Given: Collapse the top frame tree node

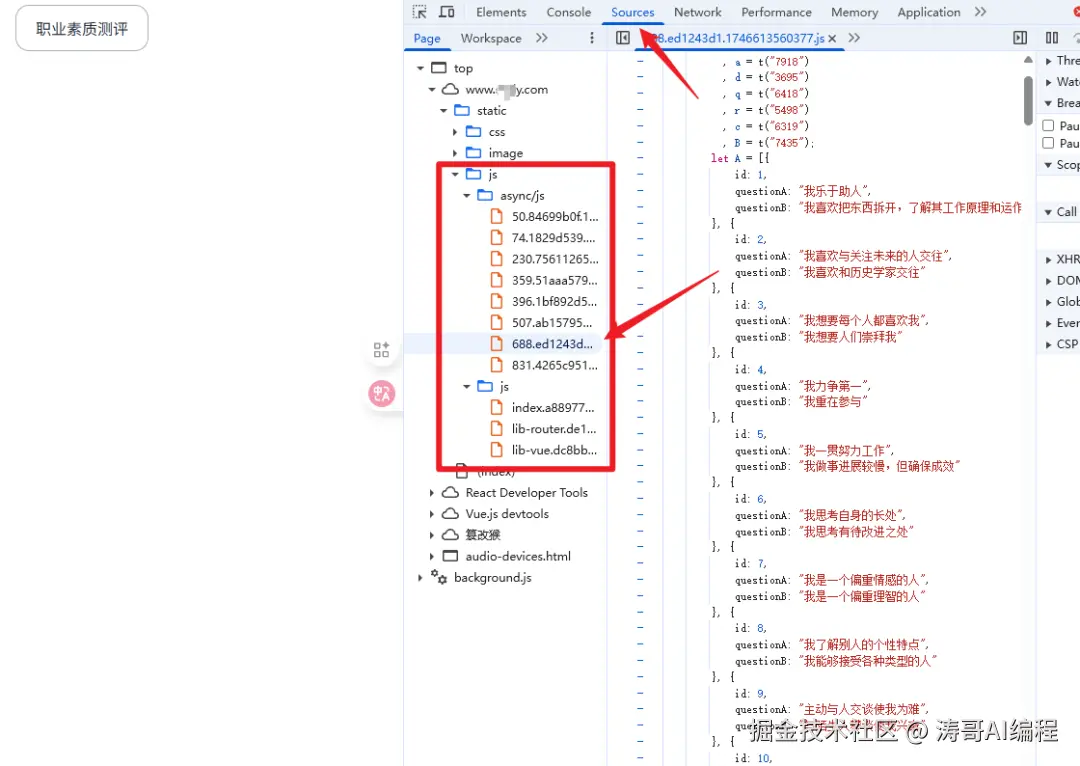Looking at the screenshot, I should click(420, 68).
